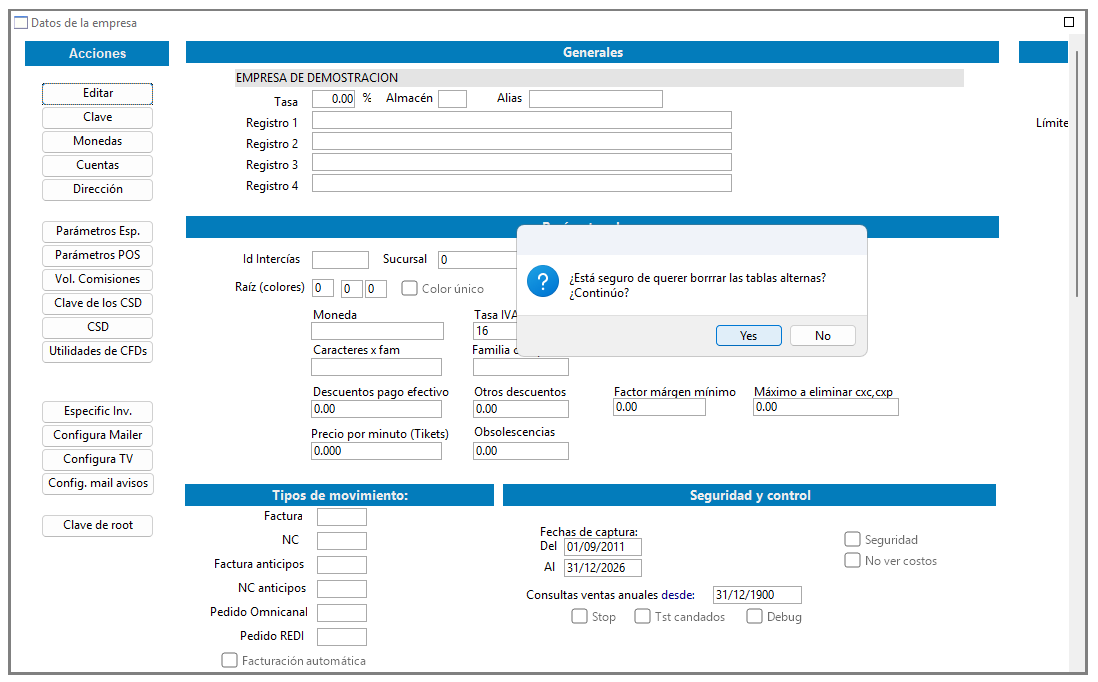Click the blue question mark icon
1098x682 pixels.
click(x=543, y=281)
